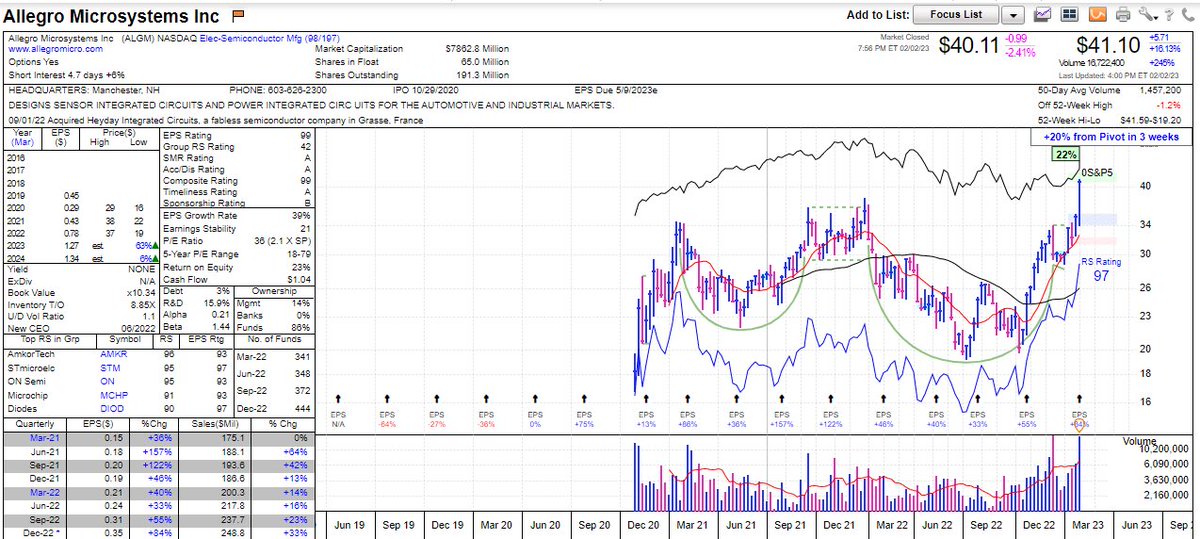Click the $41.10 closing price

pyautogui.click(x=1110, y=45)
